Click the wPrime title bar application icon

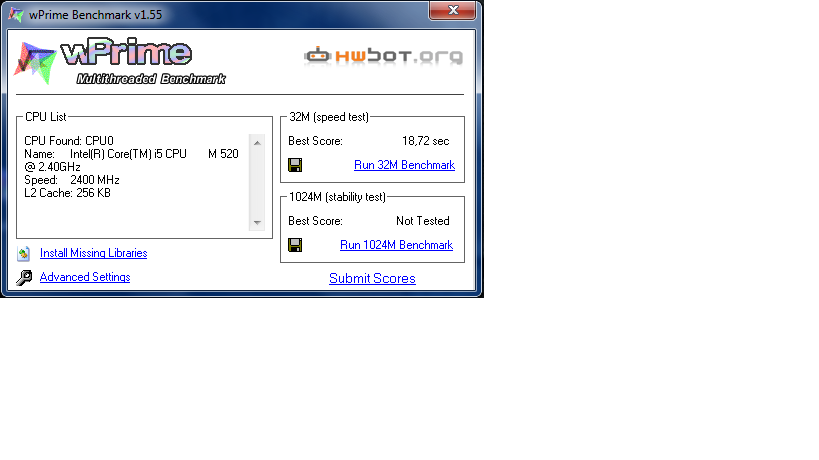click(16, 15)
